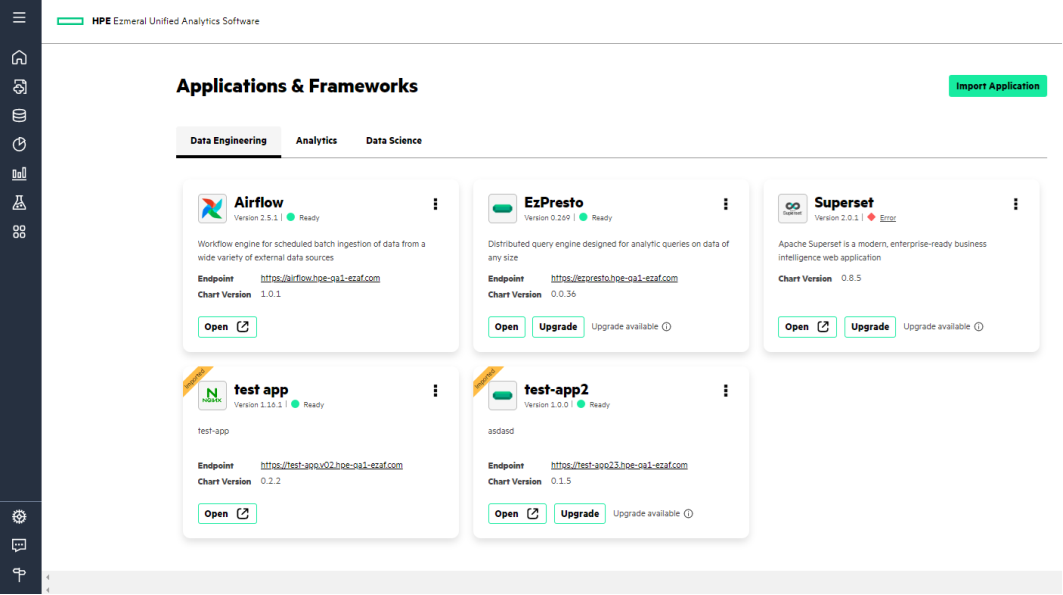Image resolution: width=1063 pixels, height=595 pixels.
Task: Click Upgrade on the Superset card
Action: pos(869,326)
